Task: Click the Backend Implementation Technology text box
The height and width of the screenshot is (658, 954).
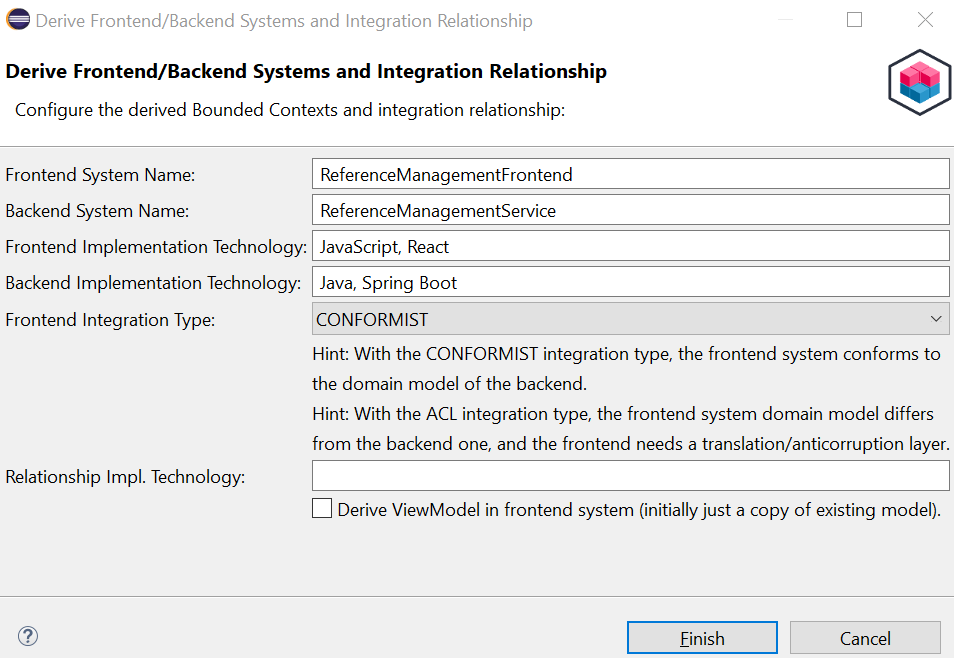Action: coord(630,282)
